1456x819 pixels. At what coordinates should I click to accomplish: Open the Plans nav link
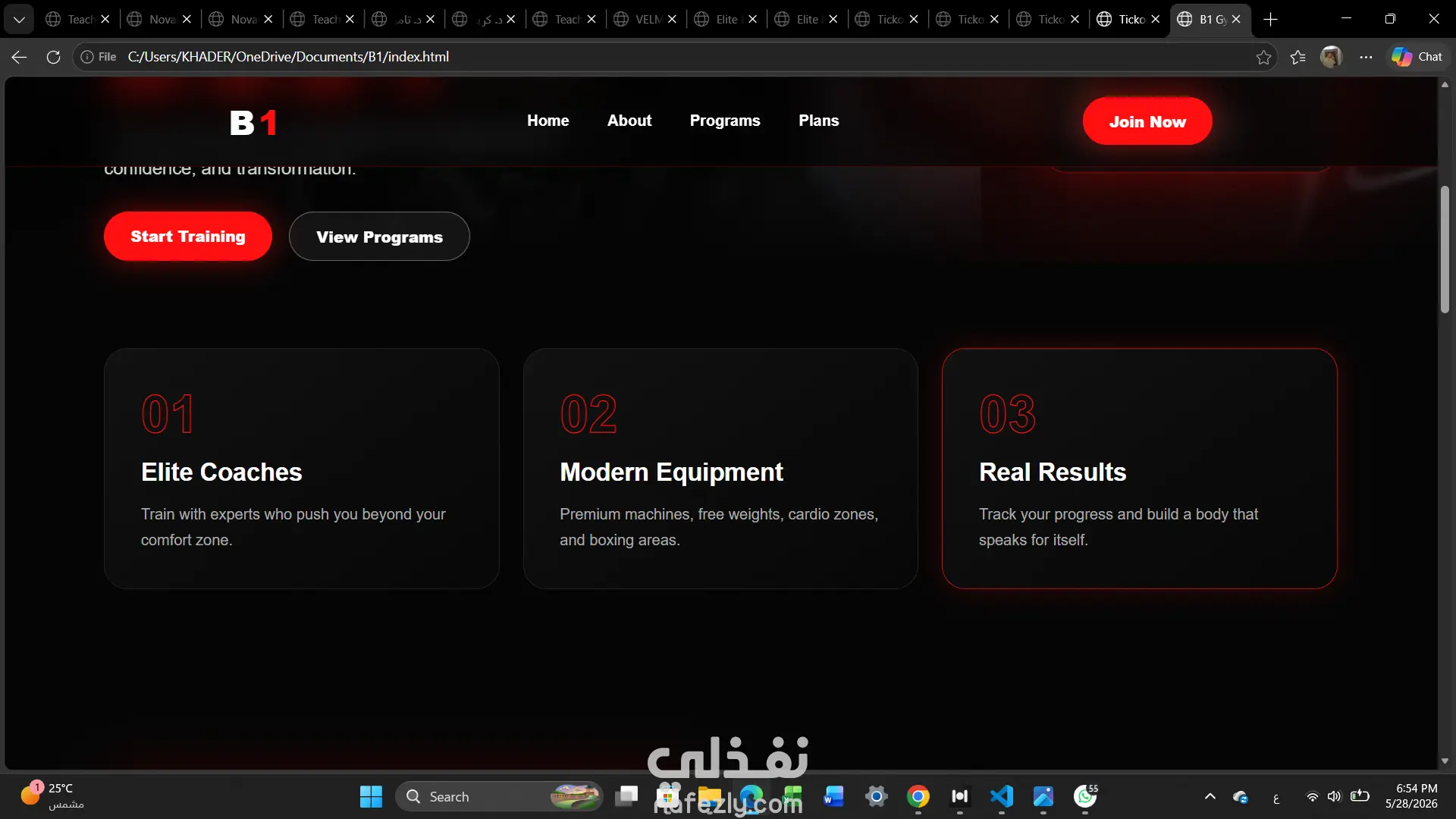819,121
